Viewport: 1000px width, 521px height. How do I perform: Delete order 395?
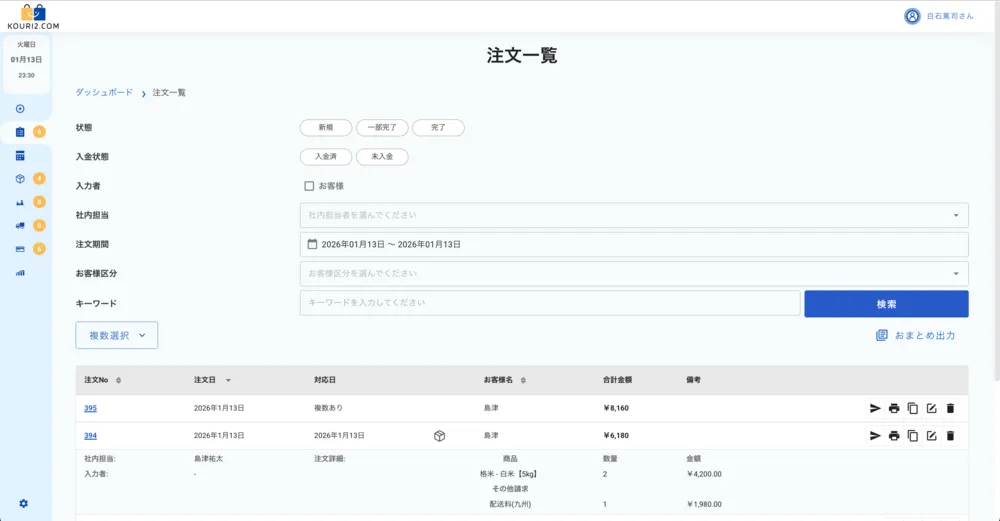pos(950,408)
